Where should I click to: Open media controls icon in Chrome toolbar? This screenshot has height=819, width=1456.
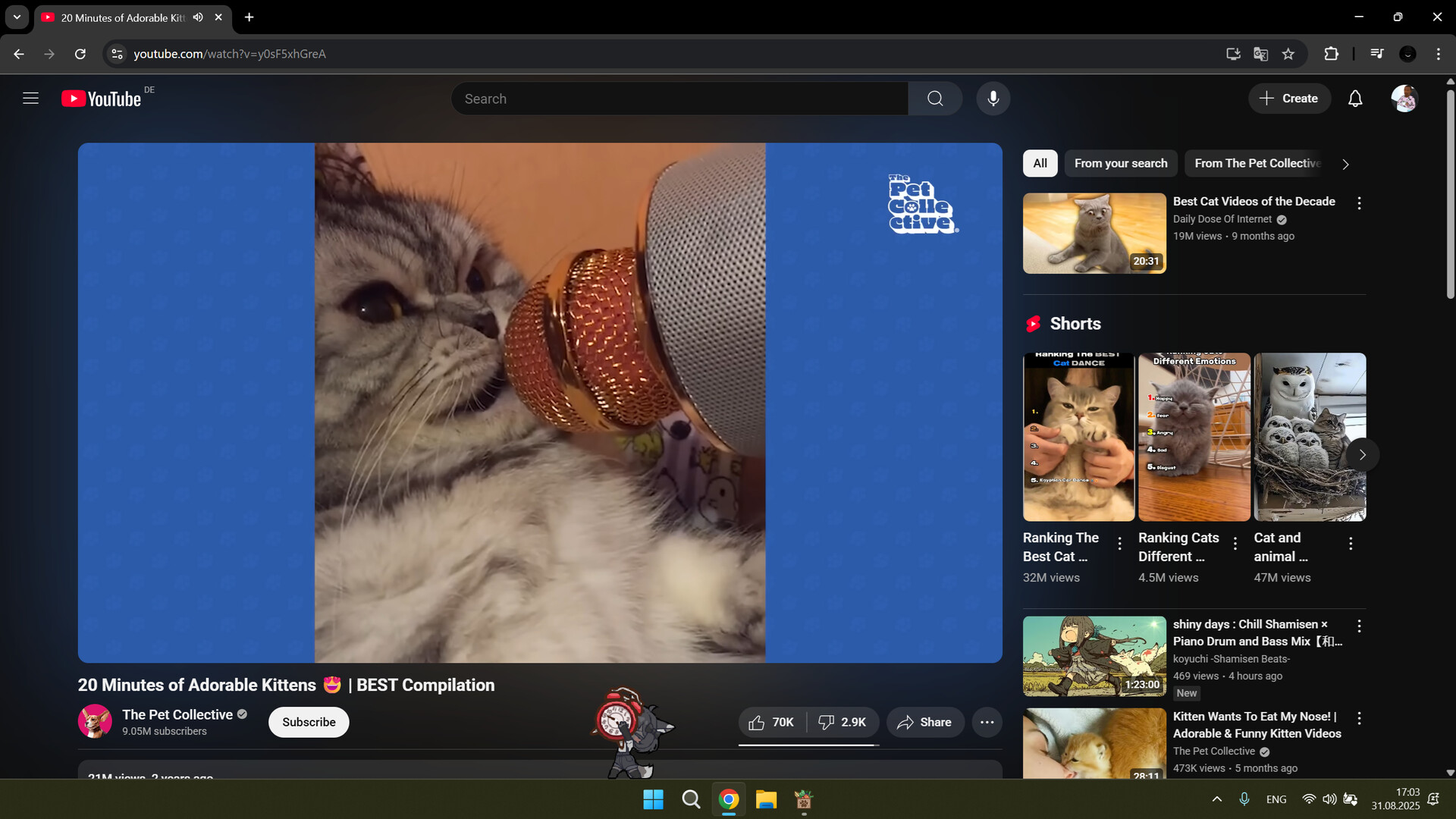(x=1377, y=54)
